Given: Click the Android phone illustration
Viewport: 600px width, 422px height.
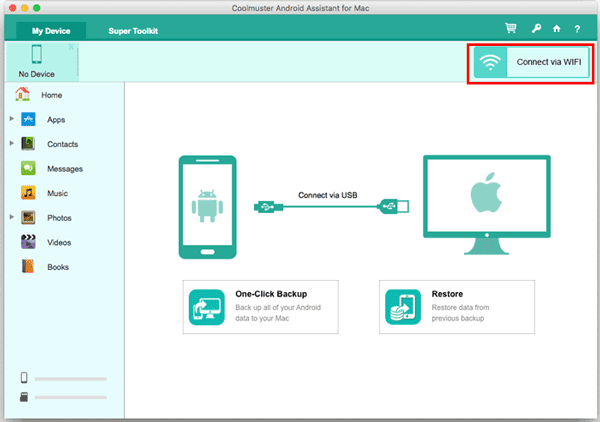Looking at the screenshot, I should (207, 207).
